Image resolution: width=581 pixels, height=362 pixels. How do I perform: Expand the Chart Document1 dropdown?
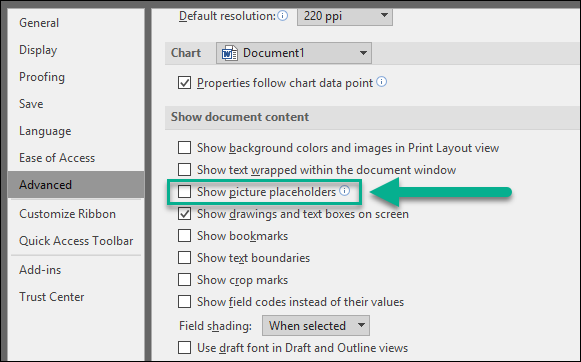tap(294, 53)
